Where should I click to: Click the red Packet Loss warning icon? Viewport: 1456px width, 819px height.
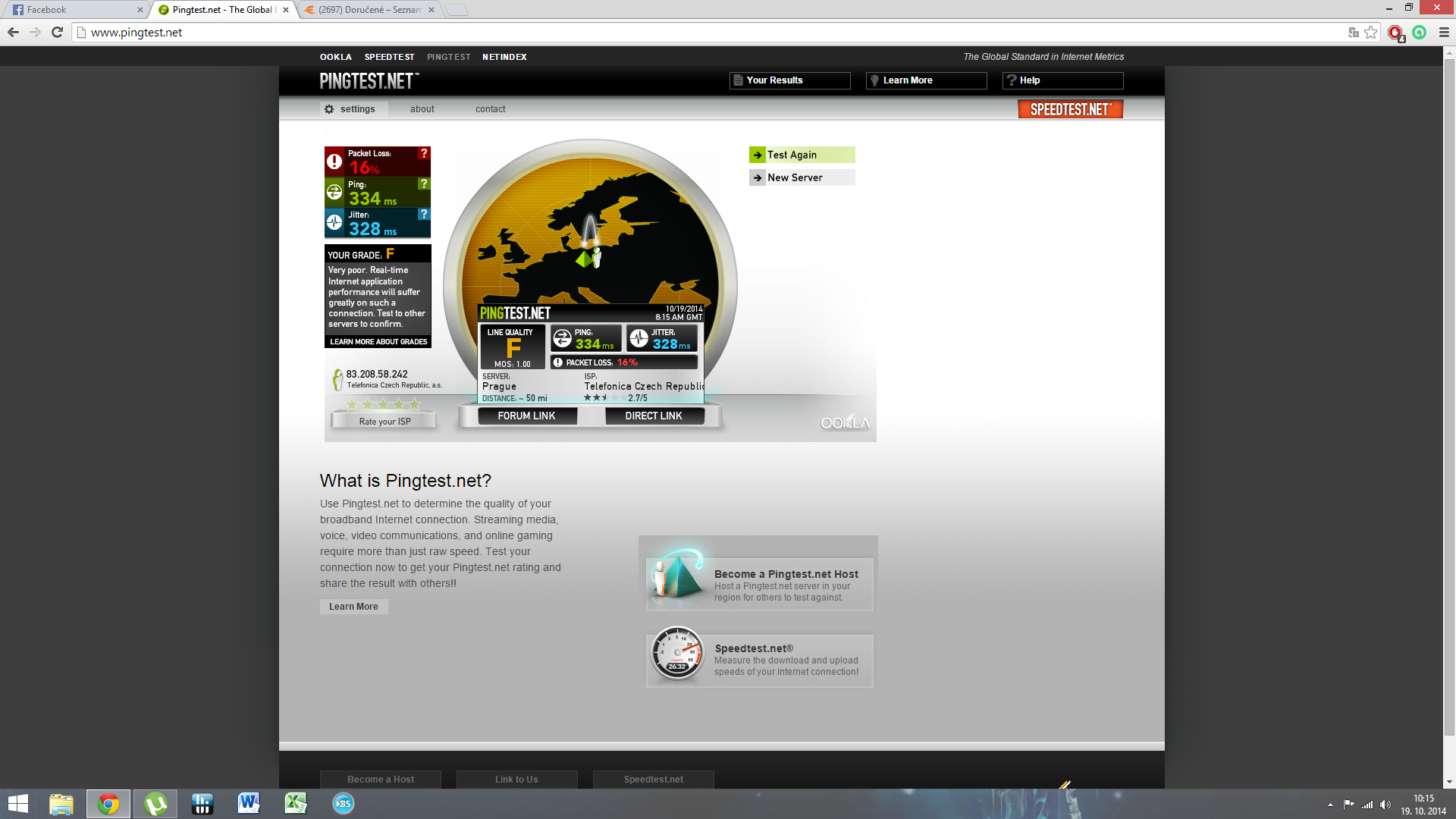click(x=334, y=161)
